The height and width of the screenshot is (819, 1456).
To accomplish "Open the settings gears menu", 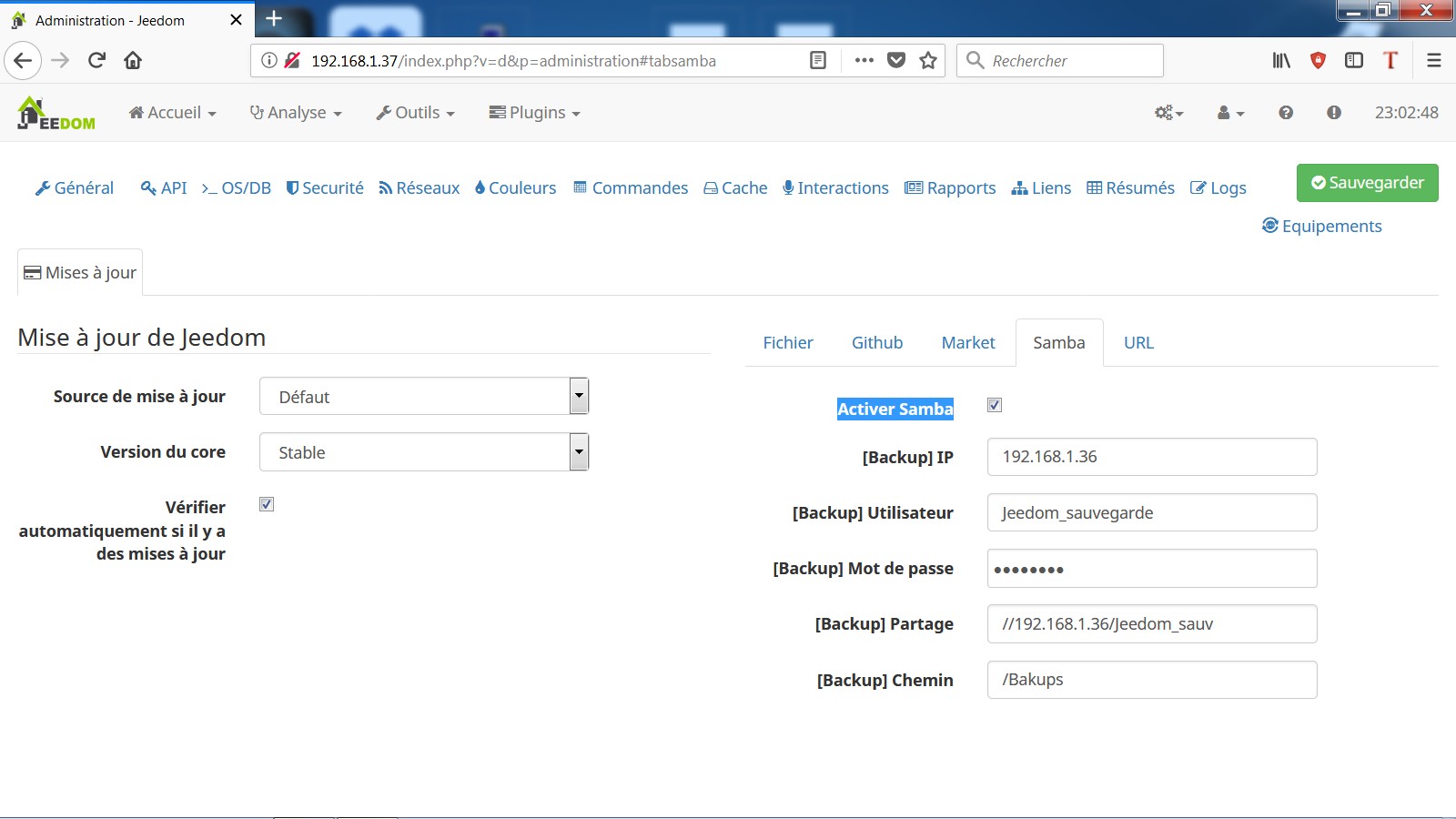I will tap(1169, 113).
